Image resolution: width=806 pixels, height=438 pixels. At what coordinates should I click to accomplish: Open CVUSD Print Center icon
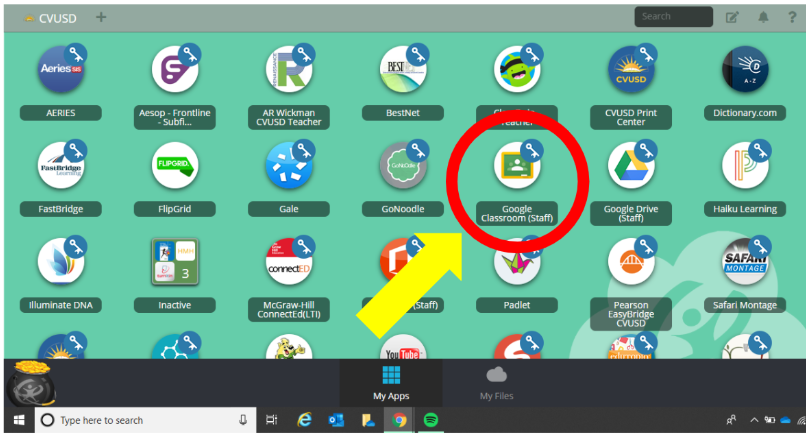point(631,69)
